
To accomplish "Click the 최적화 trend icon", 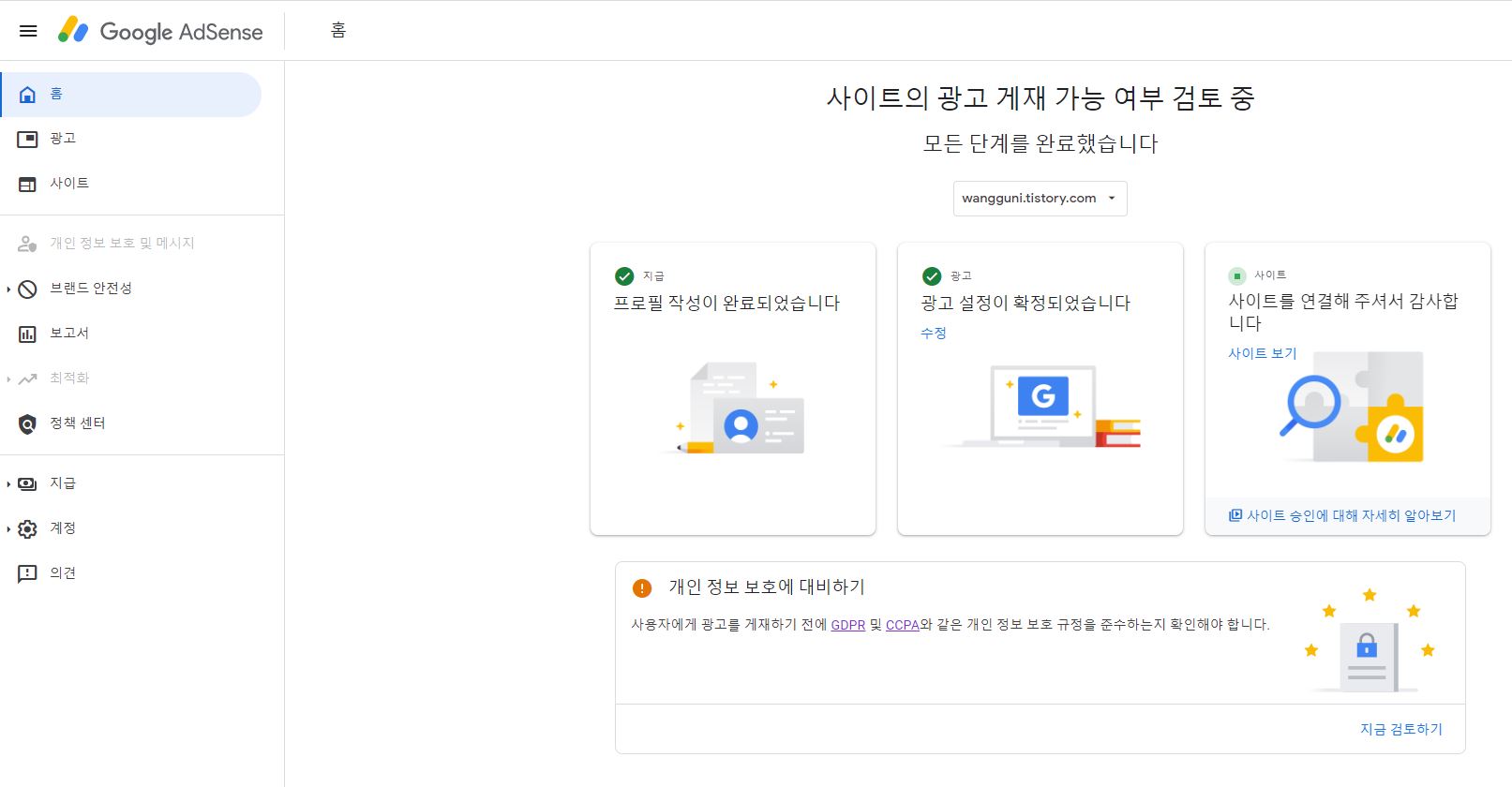I will (28, 379).
